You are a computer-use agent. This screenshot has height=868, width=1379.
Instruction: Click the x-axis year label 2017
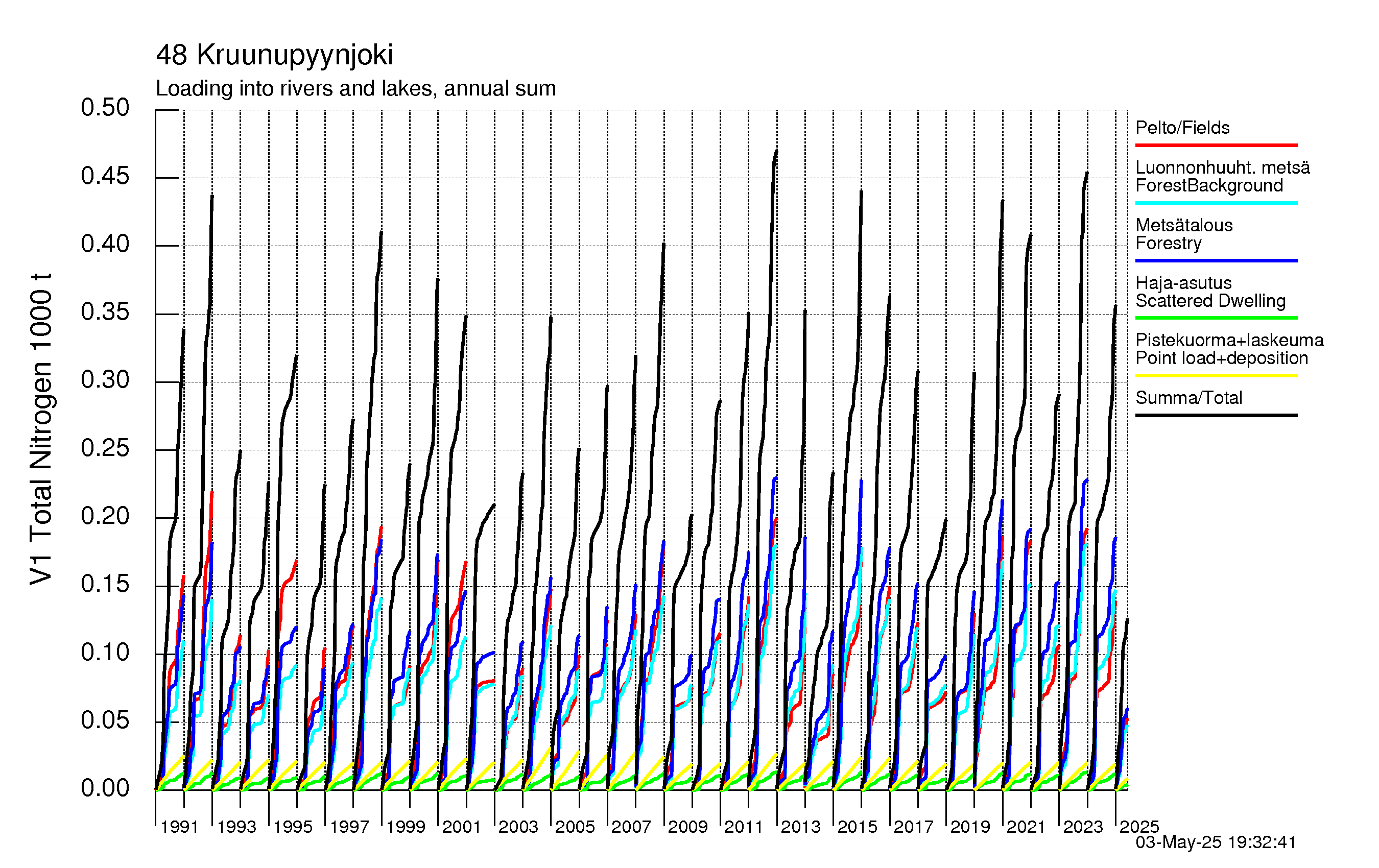(x=913, y=827)
